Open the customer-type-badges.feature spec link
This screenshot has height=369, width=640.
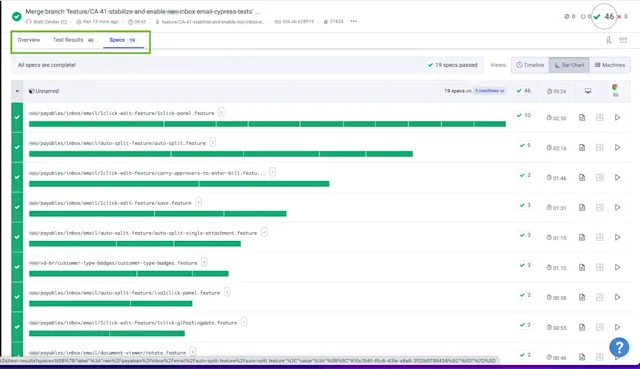pos(113,263)
